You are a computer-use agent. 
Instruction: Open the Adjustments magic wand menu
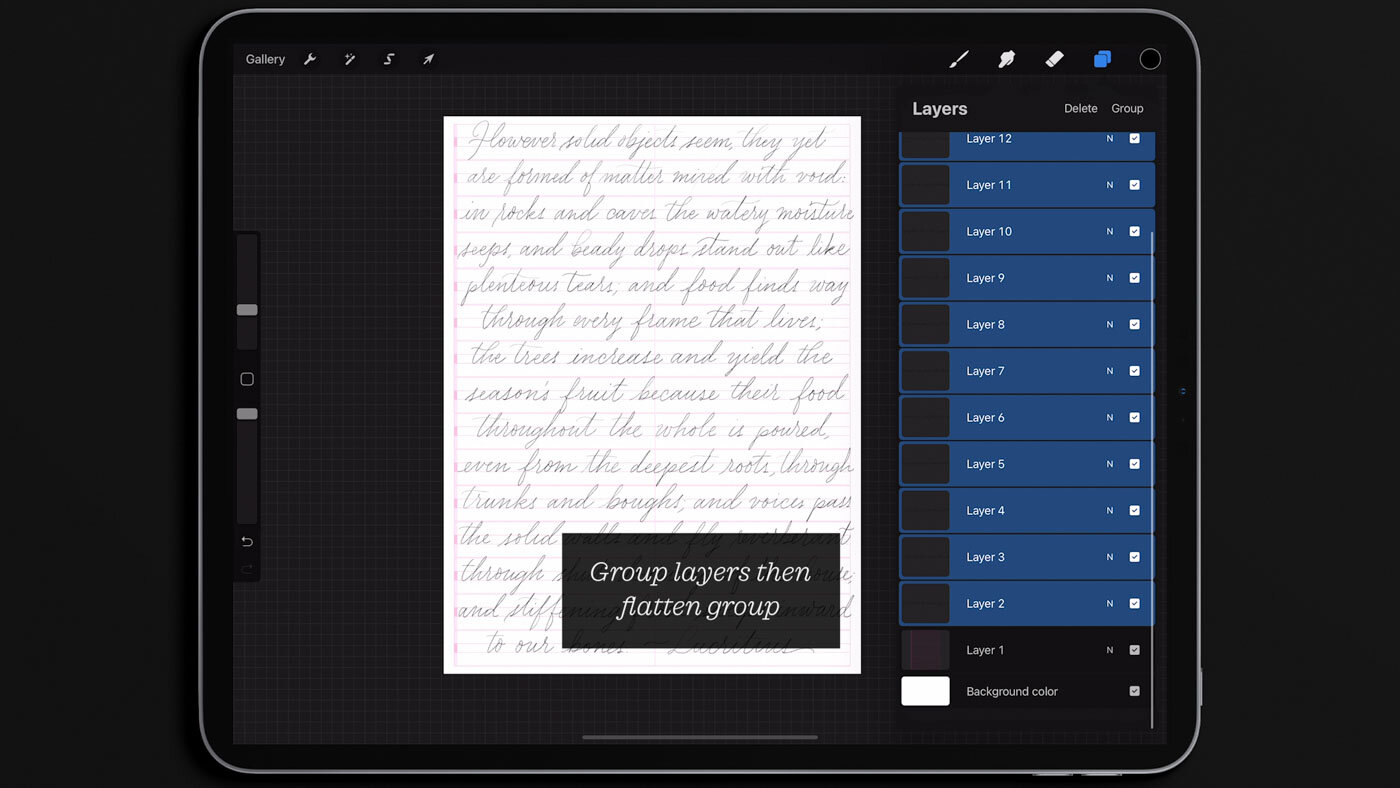coord(350,59)
